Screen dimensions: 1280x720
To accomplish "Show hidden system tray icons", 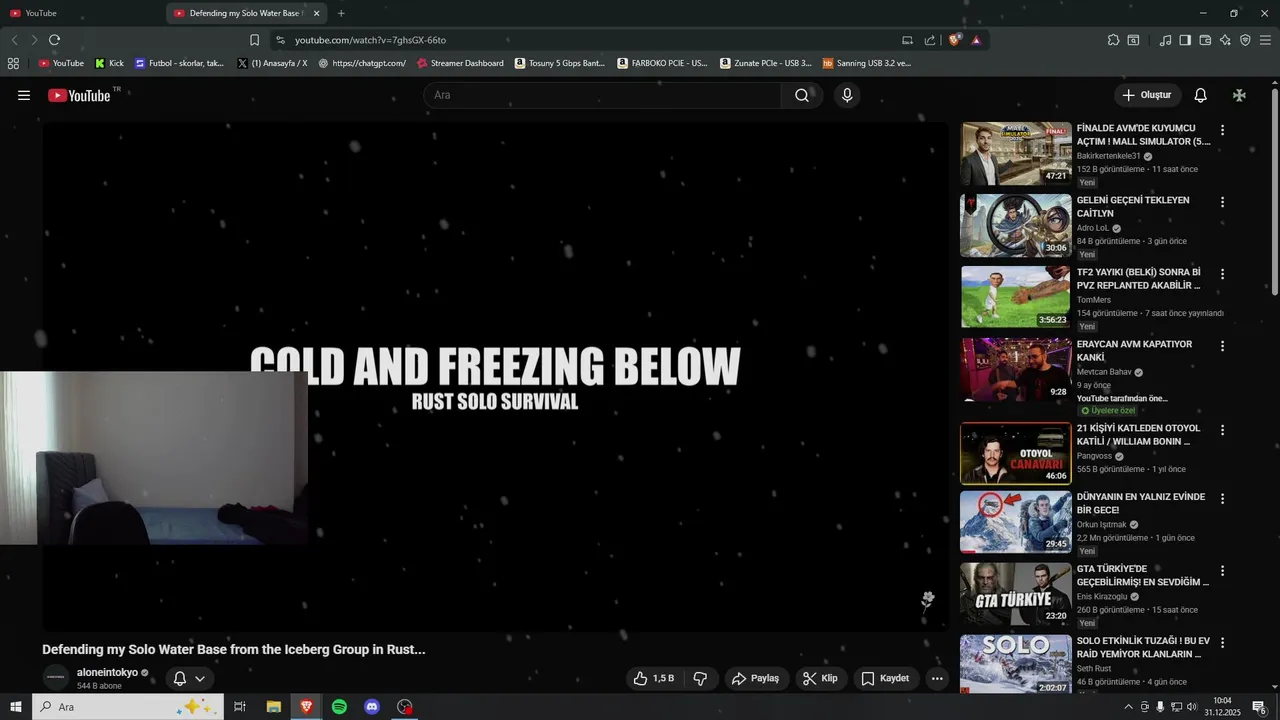I will pyautogui.click(x=1129, y=707).
